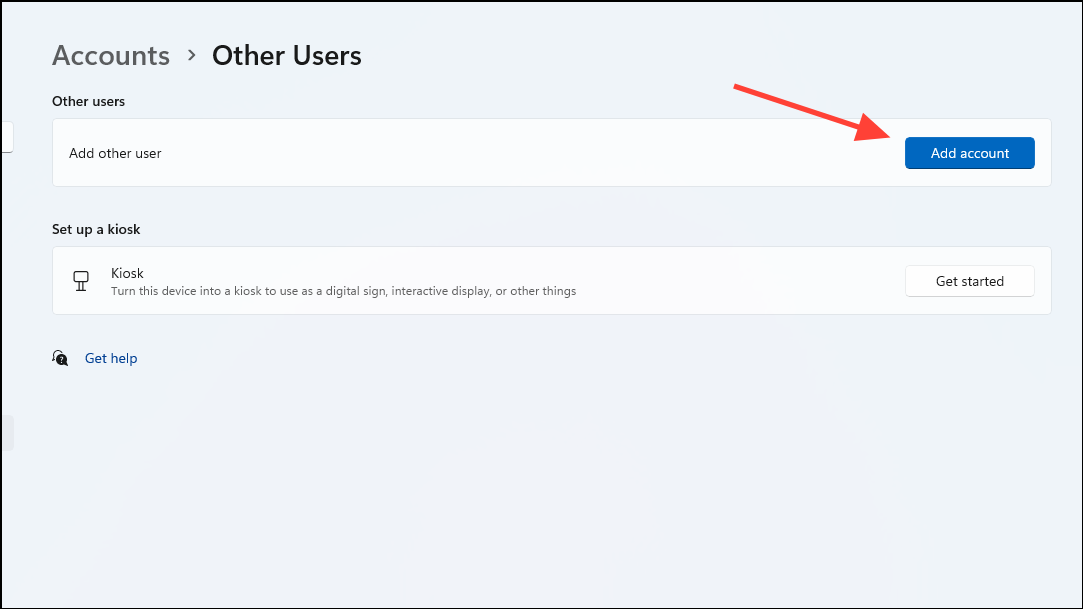
Task: Select the Other Users page title
Action: (287, 55)
